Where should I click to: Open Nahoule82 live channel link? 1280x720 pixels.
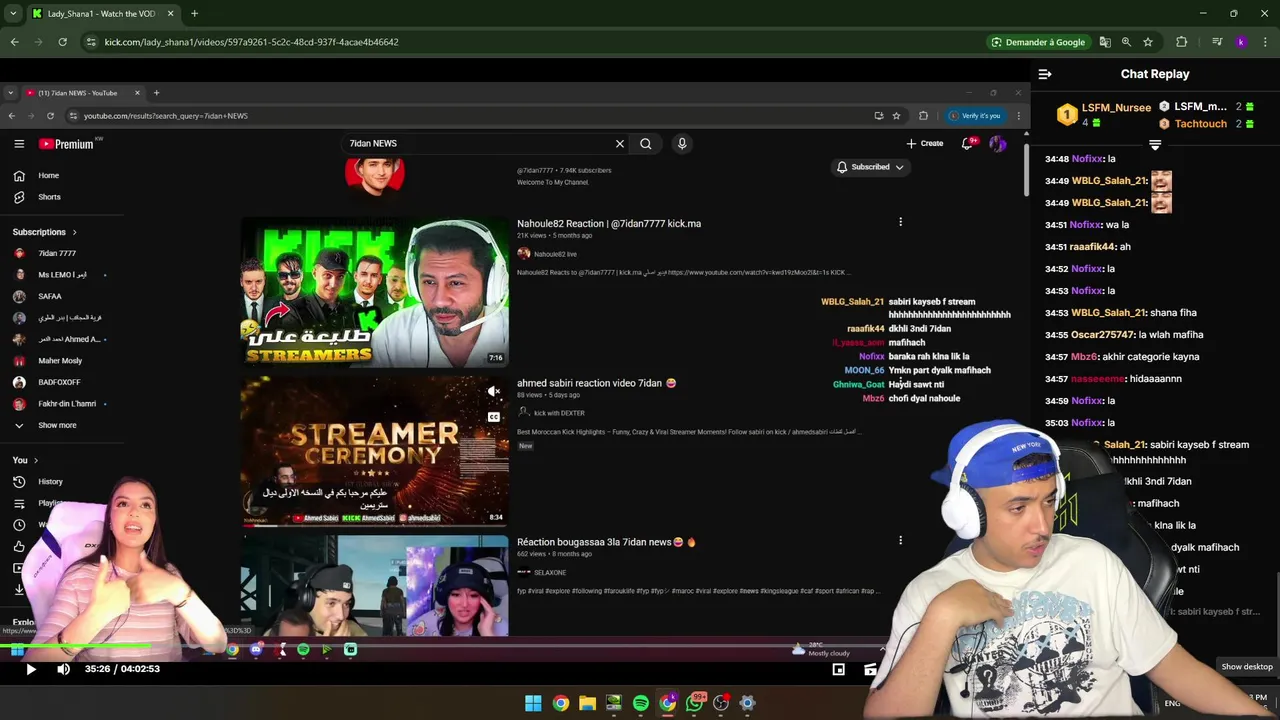[x=555, y=254]
